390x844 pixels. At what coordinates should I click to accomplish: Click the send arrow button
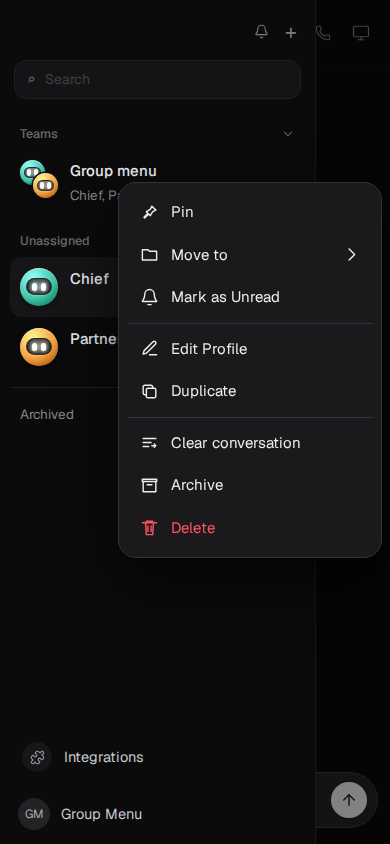[x=349, y=800]
